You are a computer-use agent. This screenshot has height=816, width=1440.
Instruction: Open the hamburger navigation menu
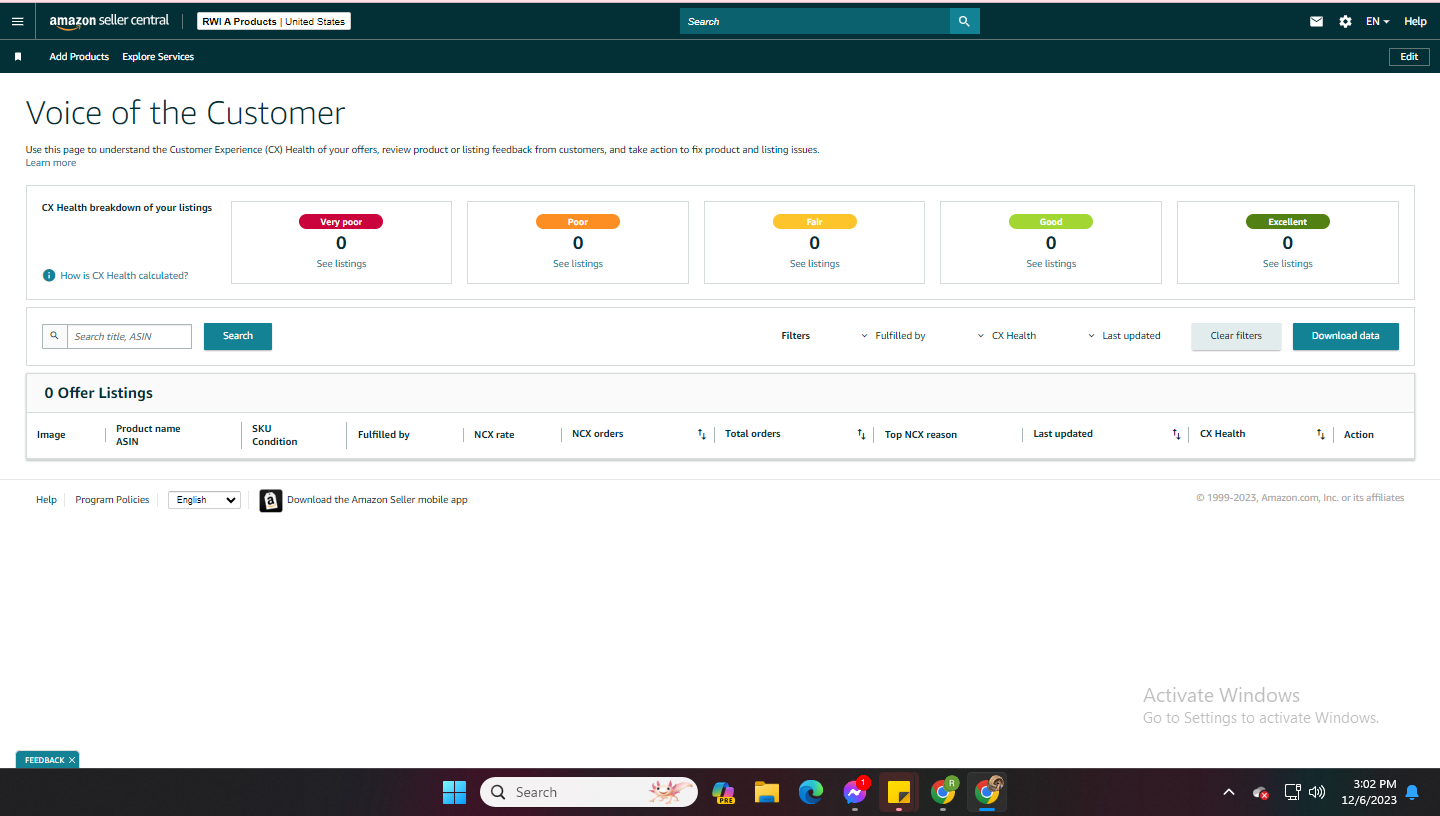[x=17, y=21]
